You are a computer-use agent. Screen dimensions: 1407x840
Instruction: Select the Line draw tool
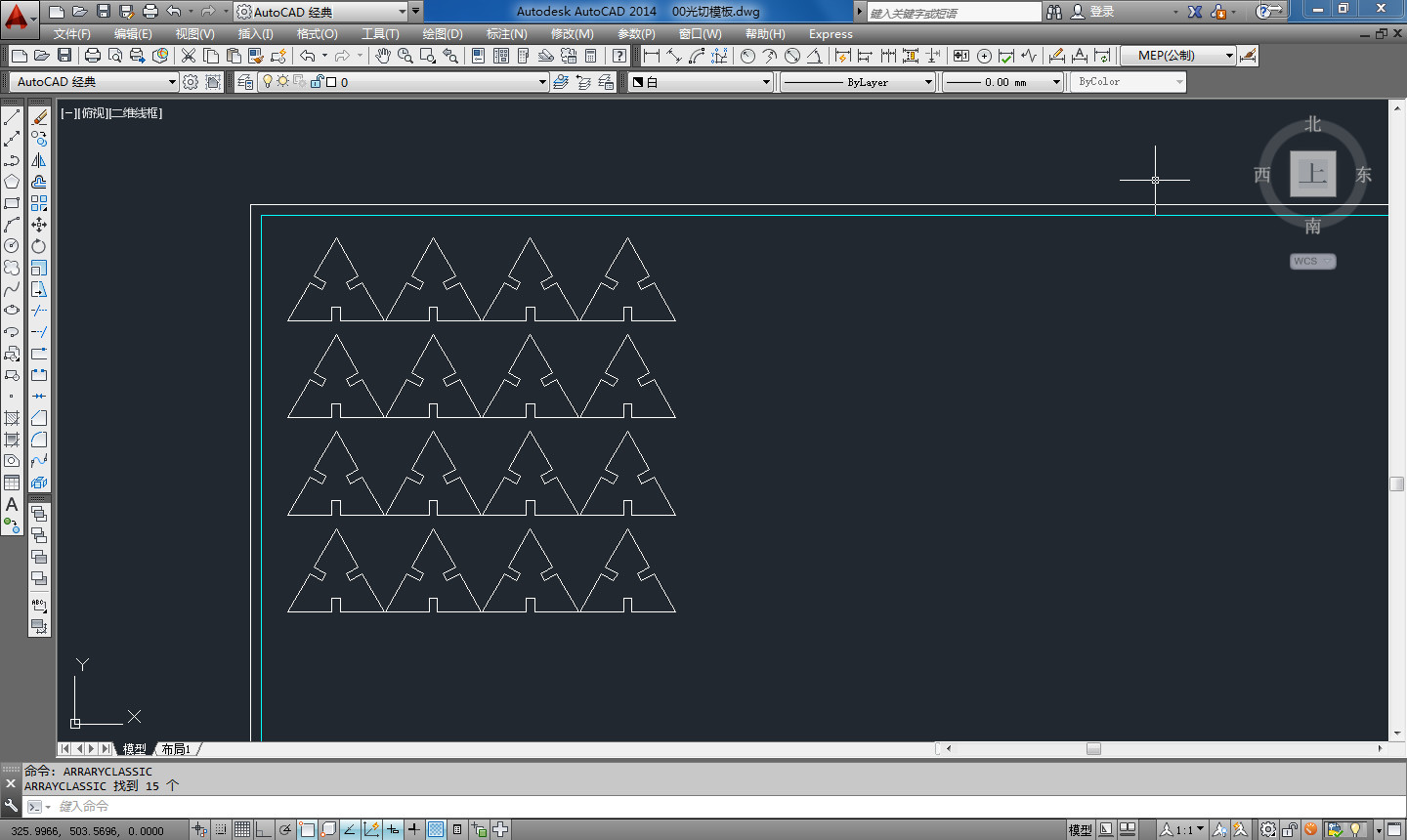tap(12, 117)
